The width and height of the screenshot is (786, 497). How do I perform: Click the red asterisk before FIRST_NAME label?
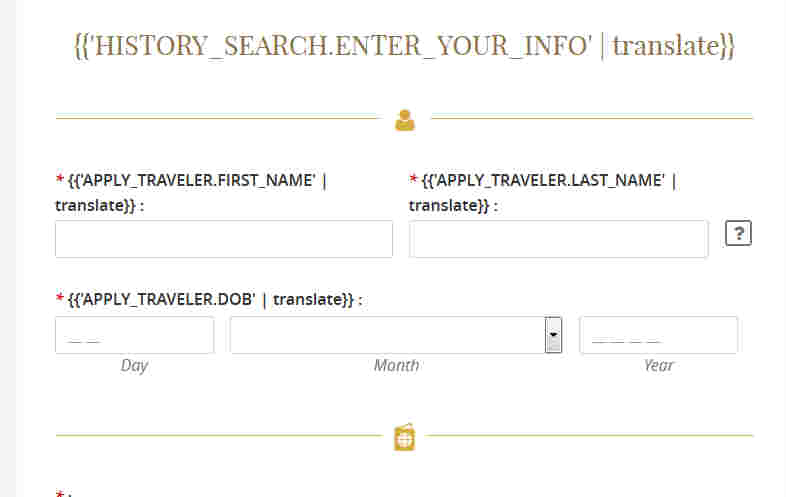pos(60,179)
